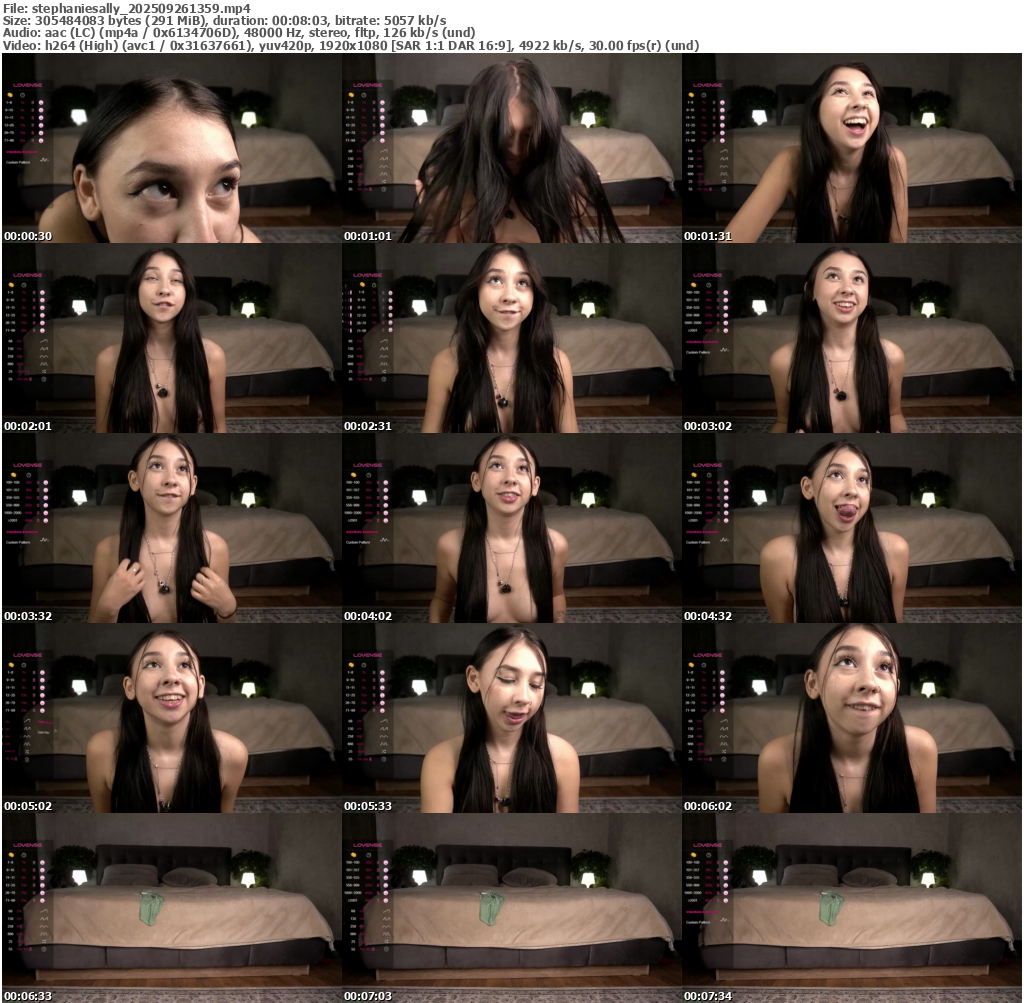Open the final frame at 00:07:34
Image resolution: width=1024 pixels, height=1003 pixels.
(851, 908)
